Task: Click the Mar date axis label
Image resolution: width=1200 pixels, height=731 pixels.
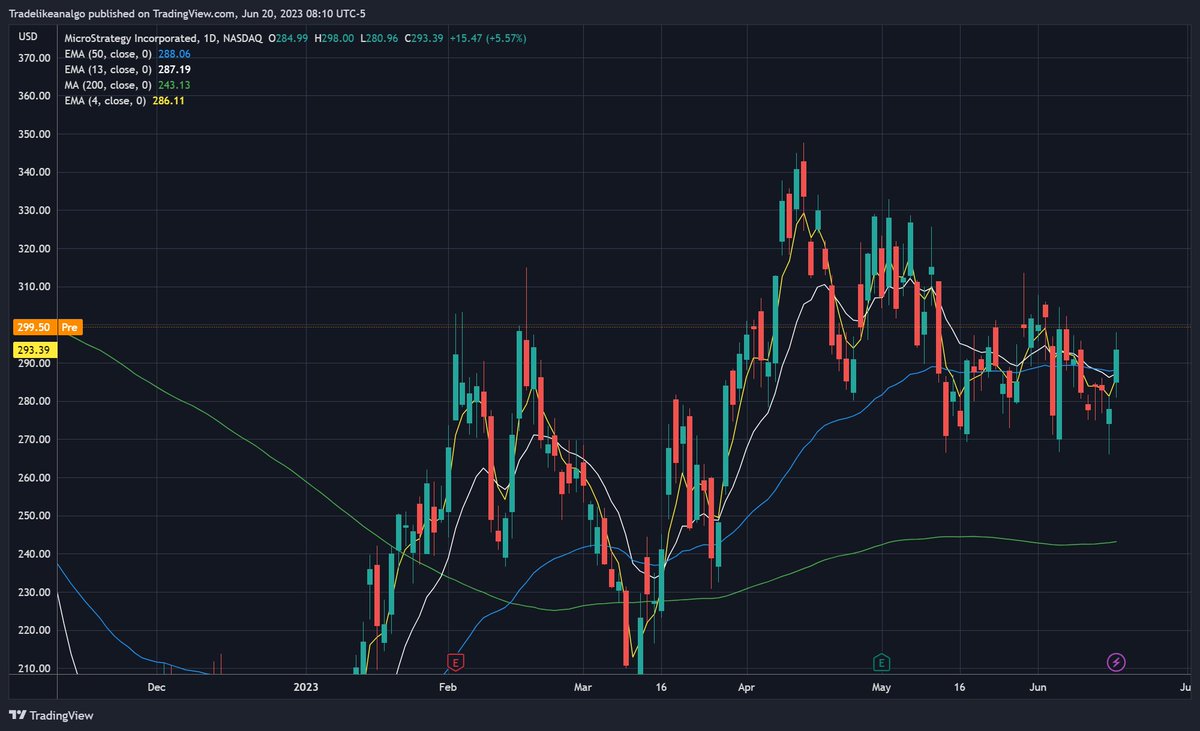Action: pos(584,687)
